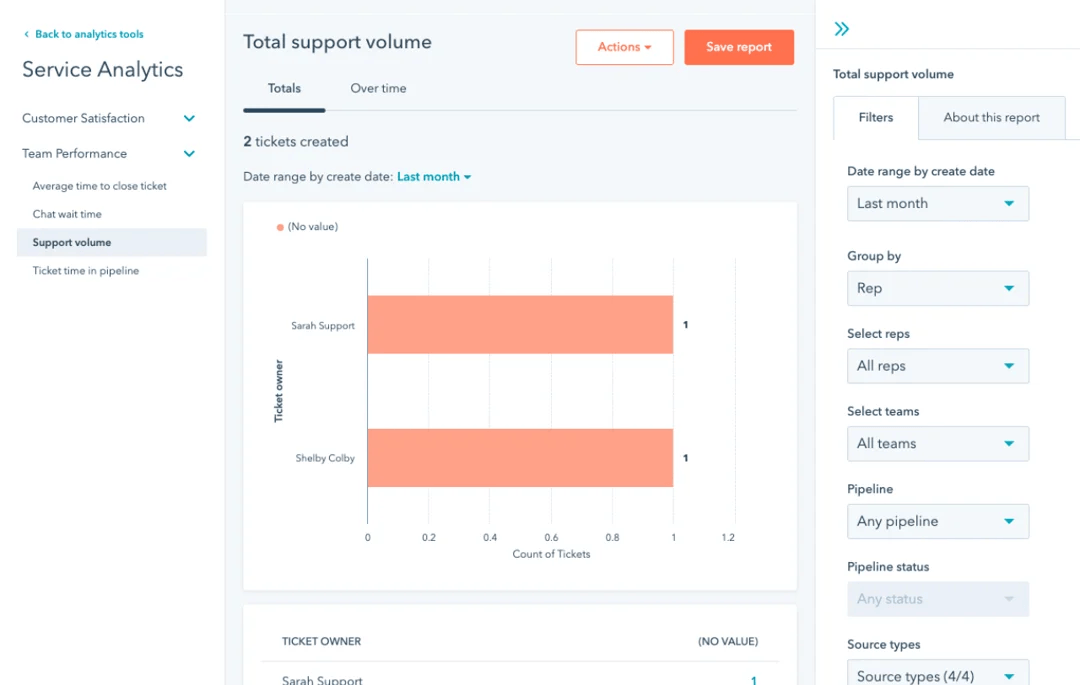1080x685 pixels.
Task: Click the orange bar for Sarah Support
Action: [x=520, y=325]
